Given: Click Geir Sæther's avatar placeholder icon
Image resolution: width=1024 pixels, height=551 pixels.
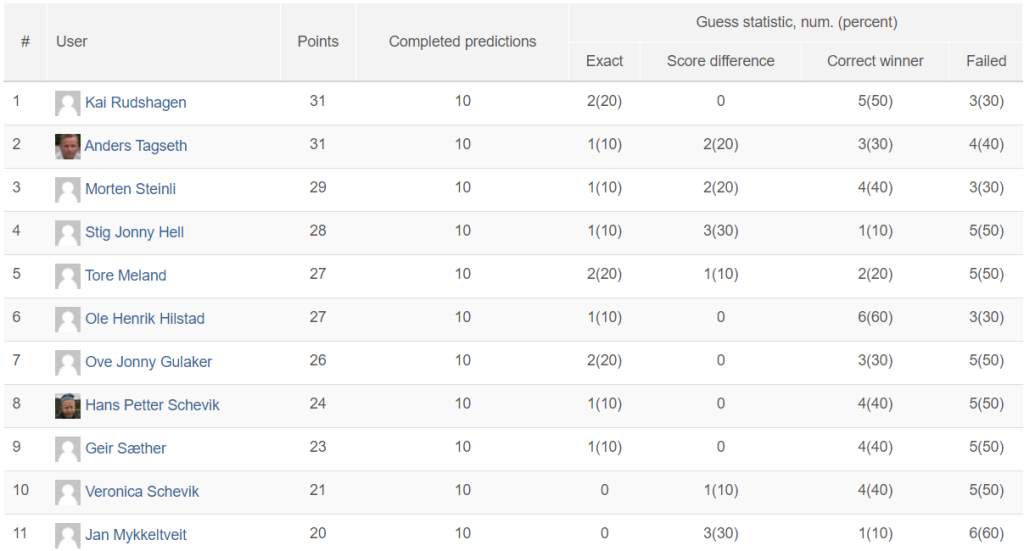Looking at the screenshot, I should [67, 449].
